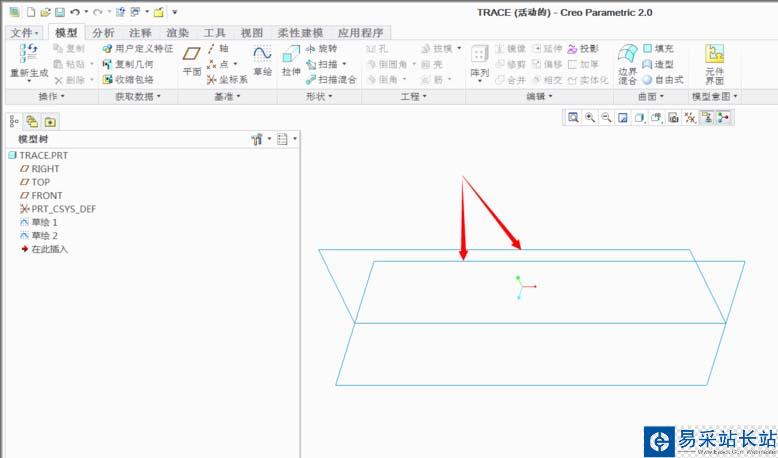Switch to the 分析 tab
The height and width of the screenshot is (458, 778).
click(103, 33)
